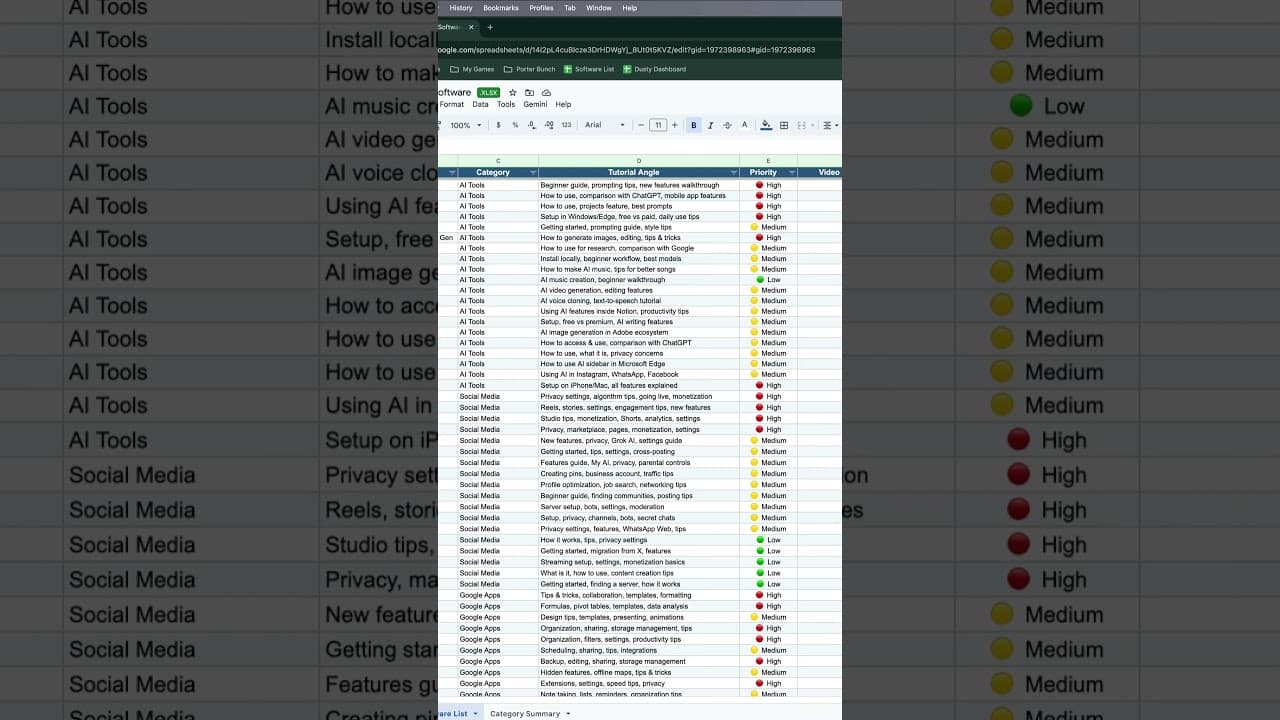This screenshot has width=1280, height=720.
Task: Open the Sheets Format menu
Action: click(452, 104)
